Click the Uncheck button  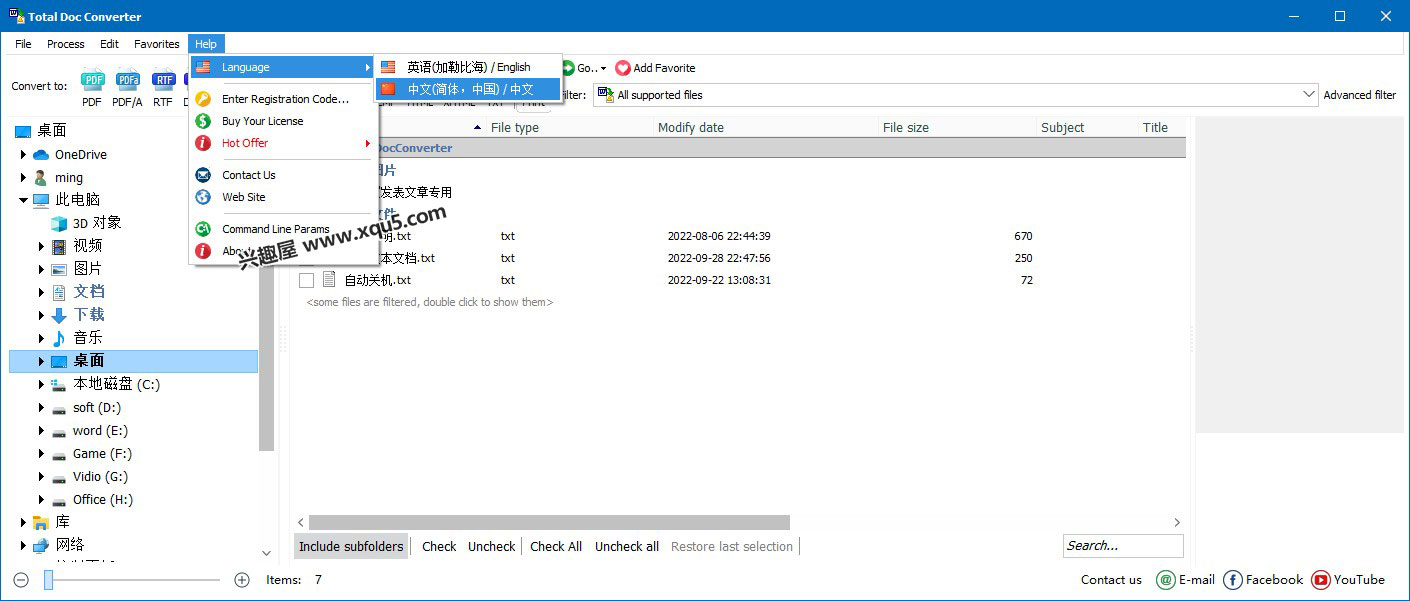[x=492, y=546]
